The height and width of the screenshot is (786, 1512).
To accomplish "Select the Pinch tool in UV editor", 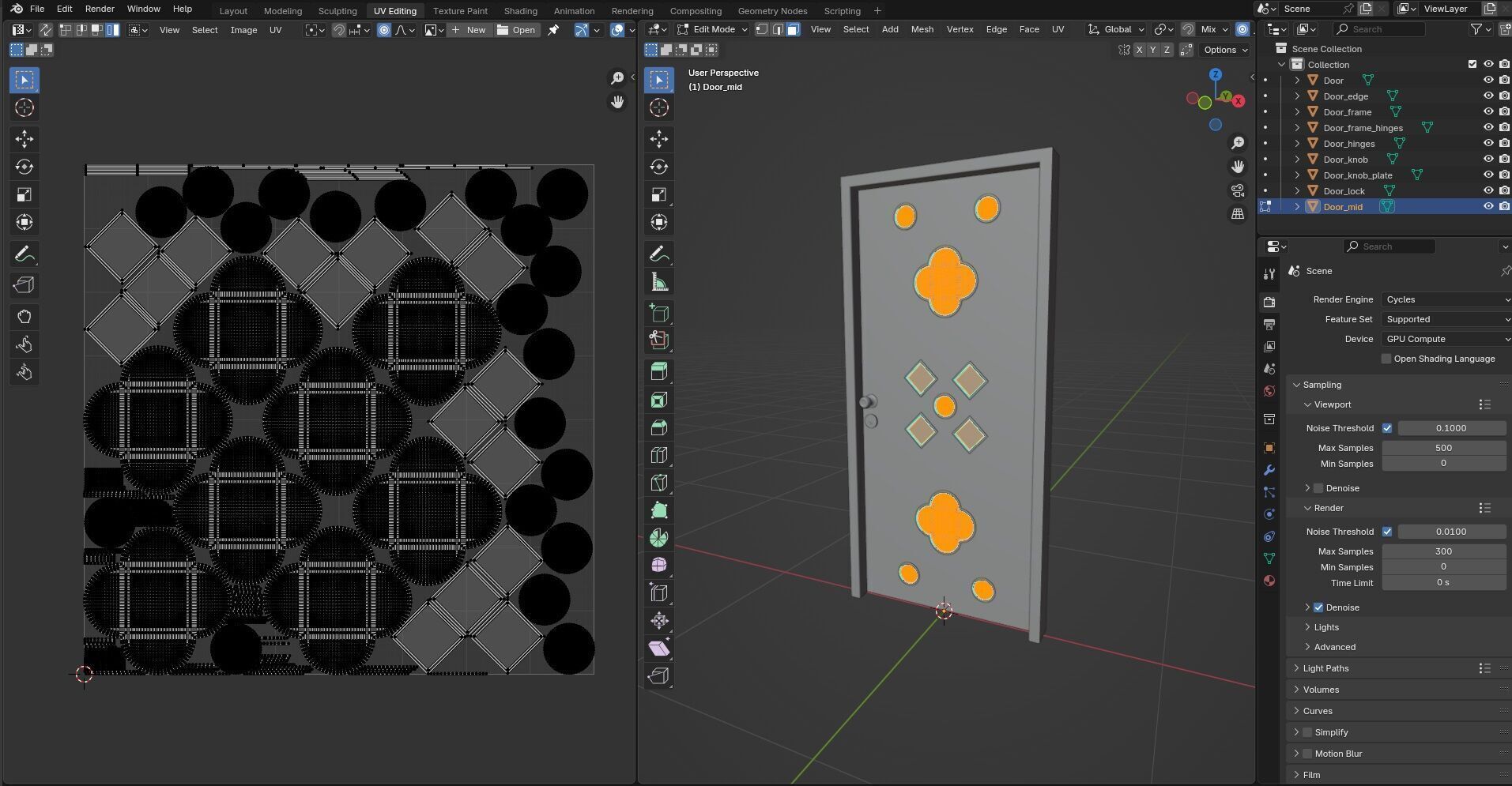I will (x=25, y=372).
